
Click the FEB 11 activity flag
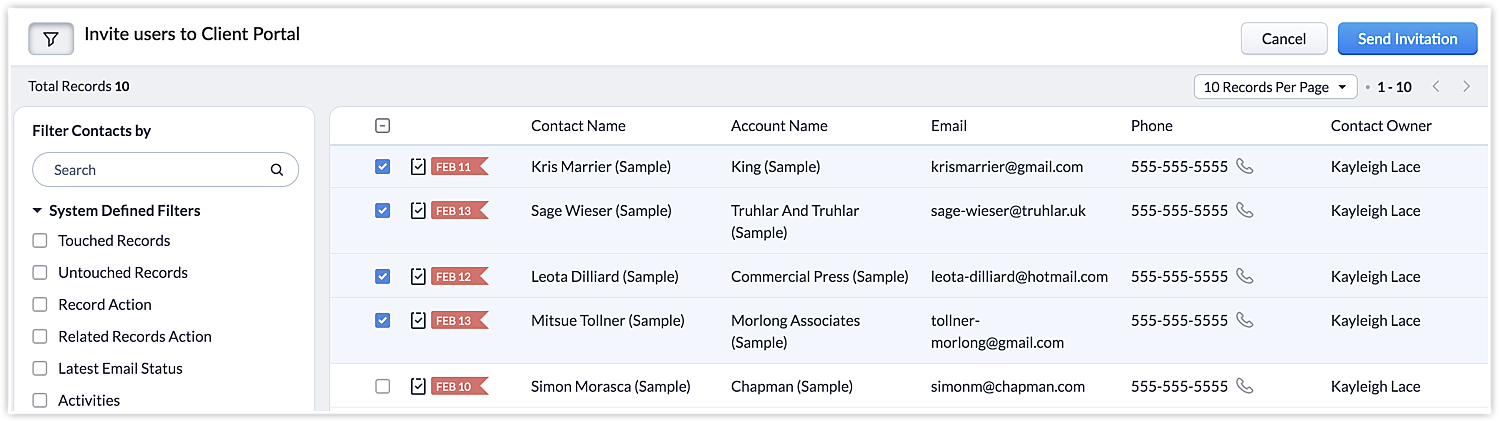point(458,167)
